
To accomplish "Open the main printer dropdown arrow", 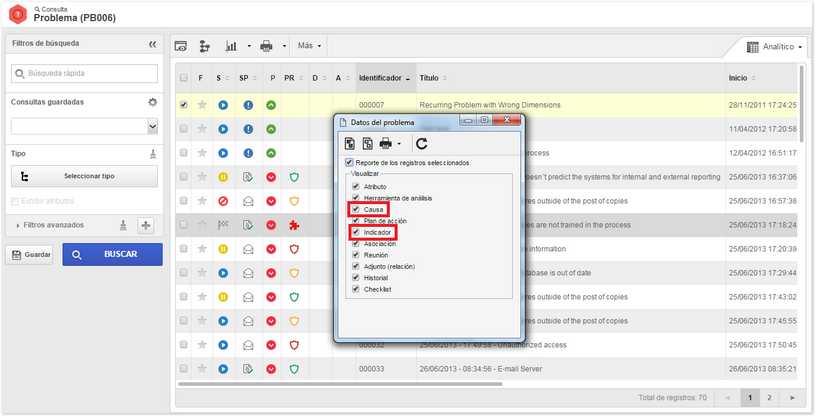I will (284, 46).
